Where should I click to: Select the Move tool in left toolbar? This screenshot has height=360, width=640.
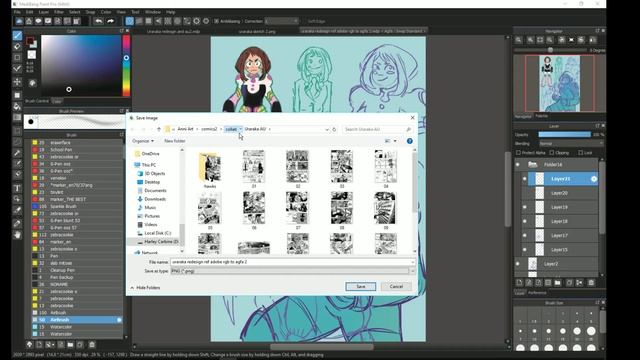click(17, 82)
